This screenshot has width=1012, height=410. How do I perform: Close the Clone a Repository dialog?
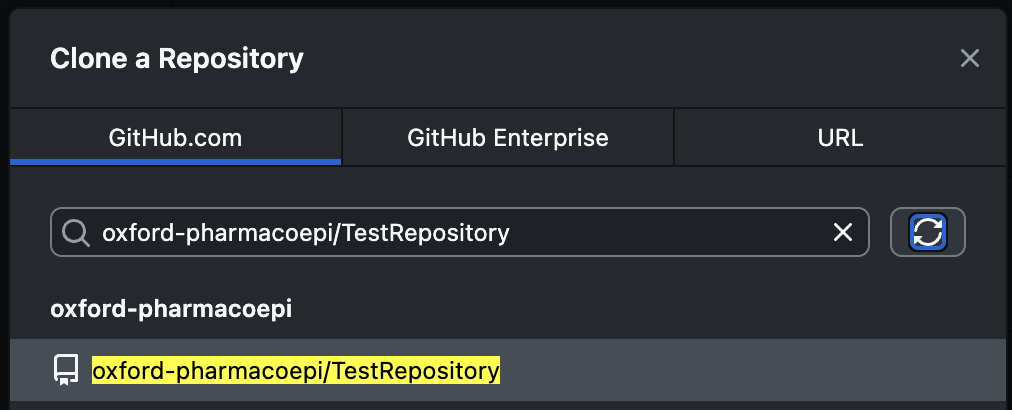click(x=969, y=58)
